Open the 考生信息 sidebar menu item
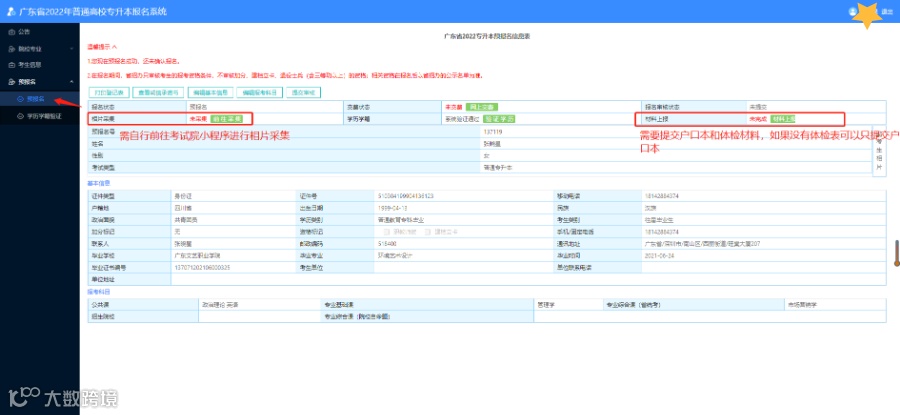Viewport: 900px width, 415px height. [40, 65]
